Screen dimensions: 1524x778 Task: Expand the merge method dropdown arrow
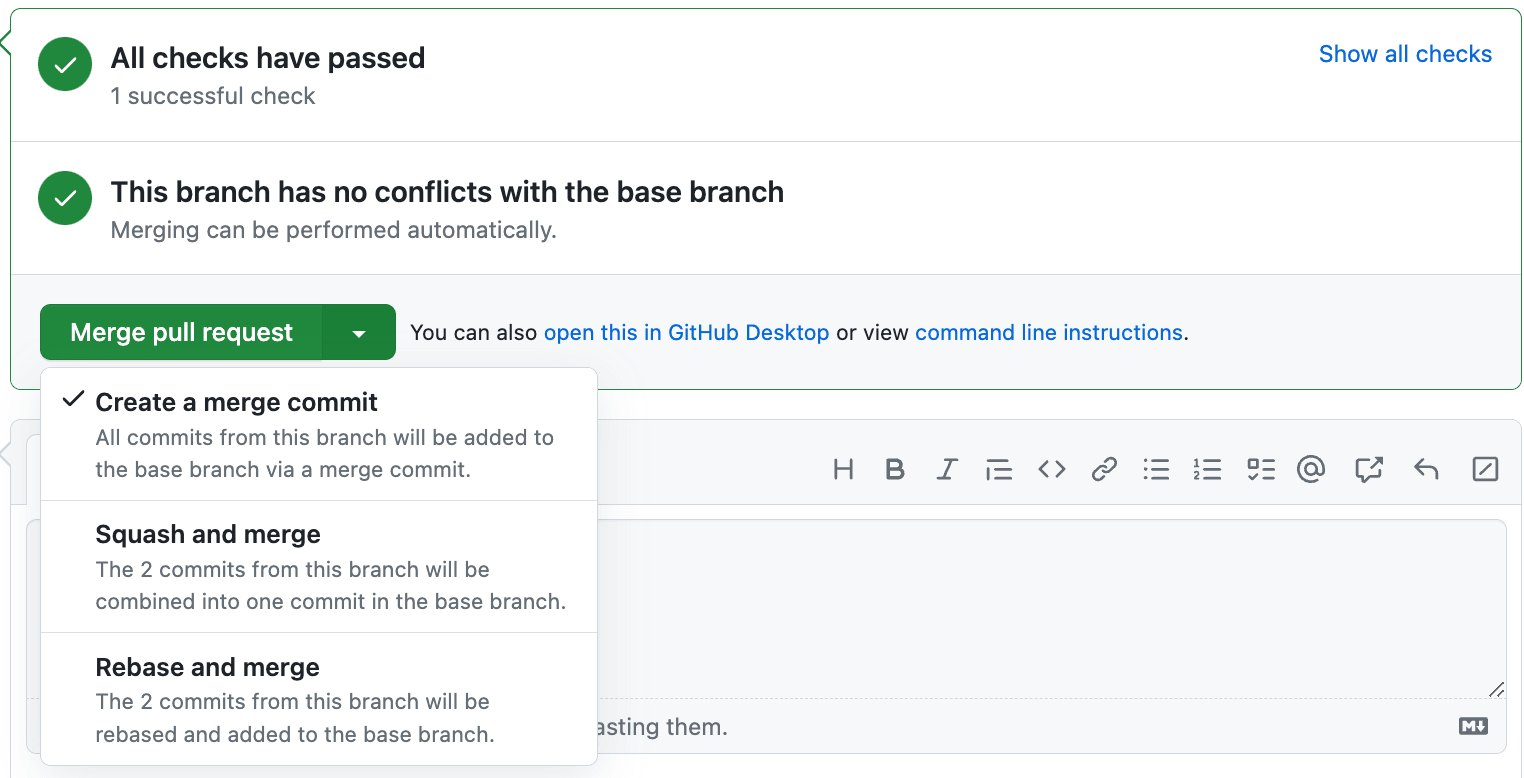click(x=359, y=333)
